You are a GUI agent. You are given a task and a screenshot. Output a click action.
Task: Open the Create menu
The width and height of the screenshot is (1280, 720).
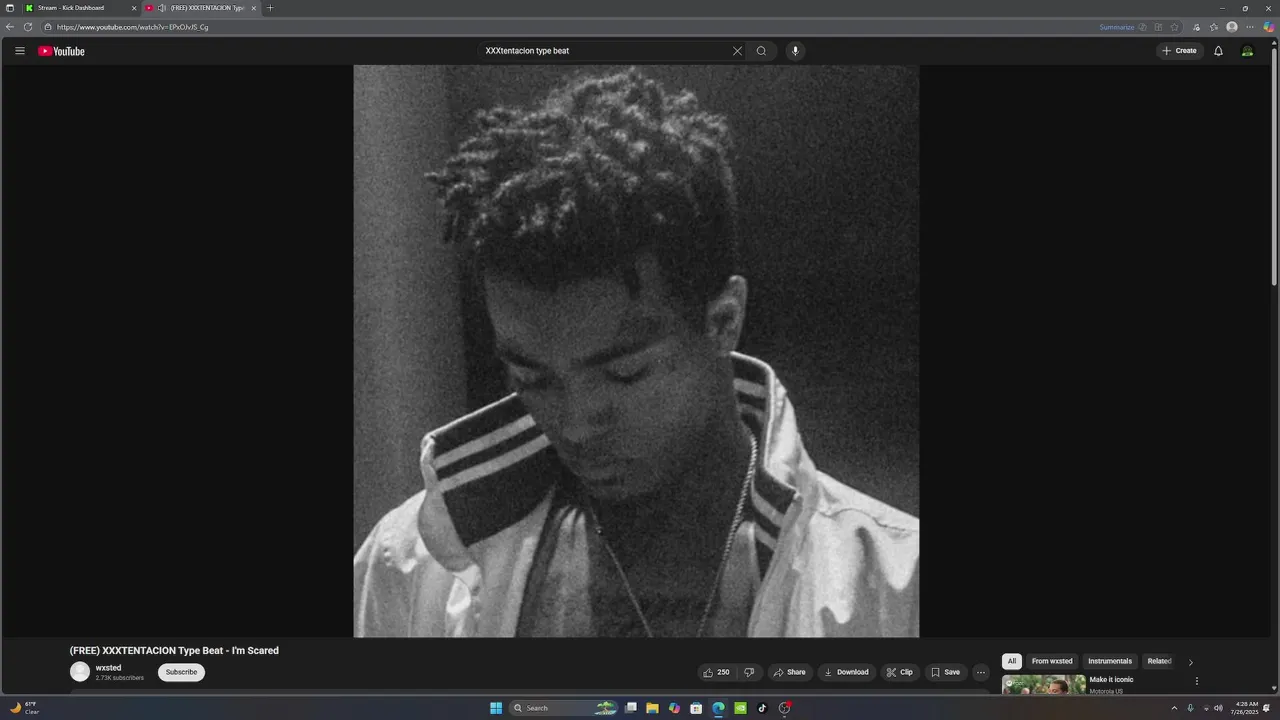pyautogui.click(x=1179, y=51)
